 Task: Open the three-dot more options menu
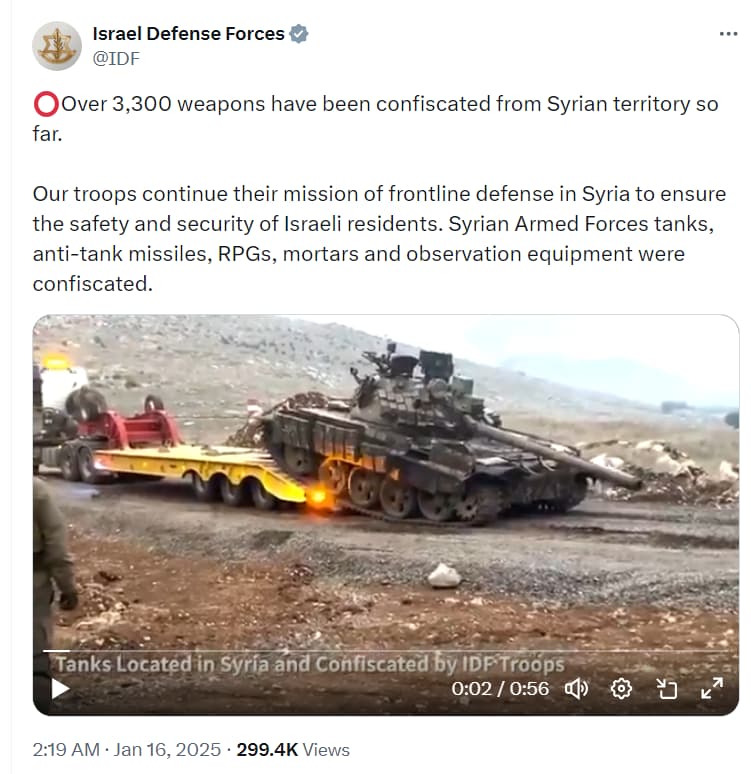point(728,34)
